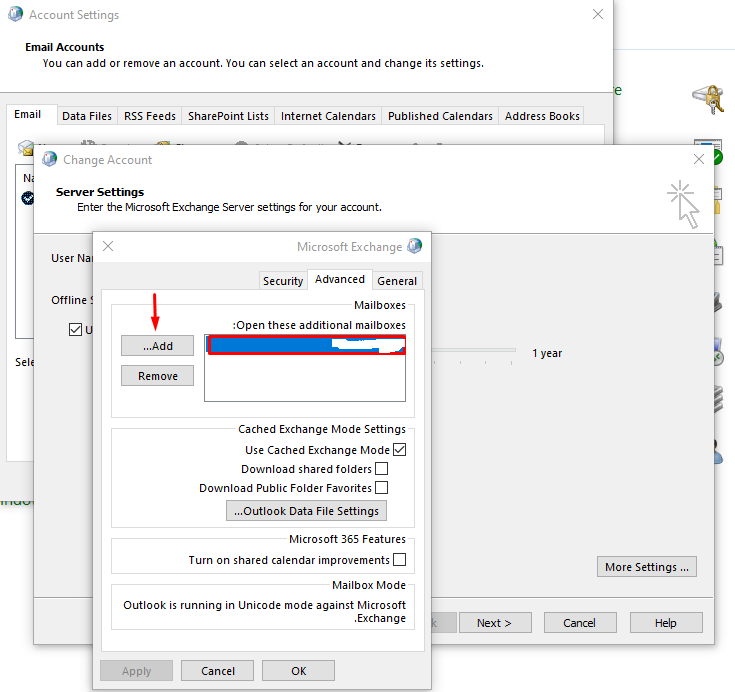Click Help in Change Account window
Image resolution: width=735 pixels, height=692 pixels.
666,623
